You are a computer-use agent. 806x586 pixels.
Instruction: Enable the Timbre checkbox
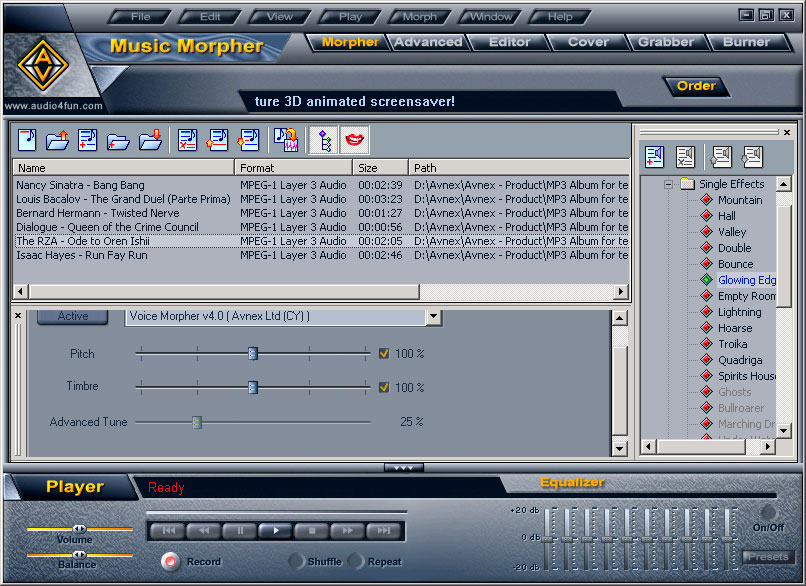(x=383, y=387)
